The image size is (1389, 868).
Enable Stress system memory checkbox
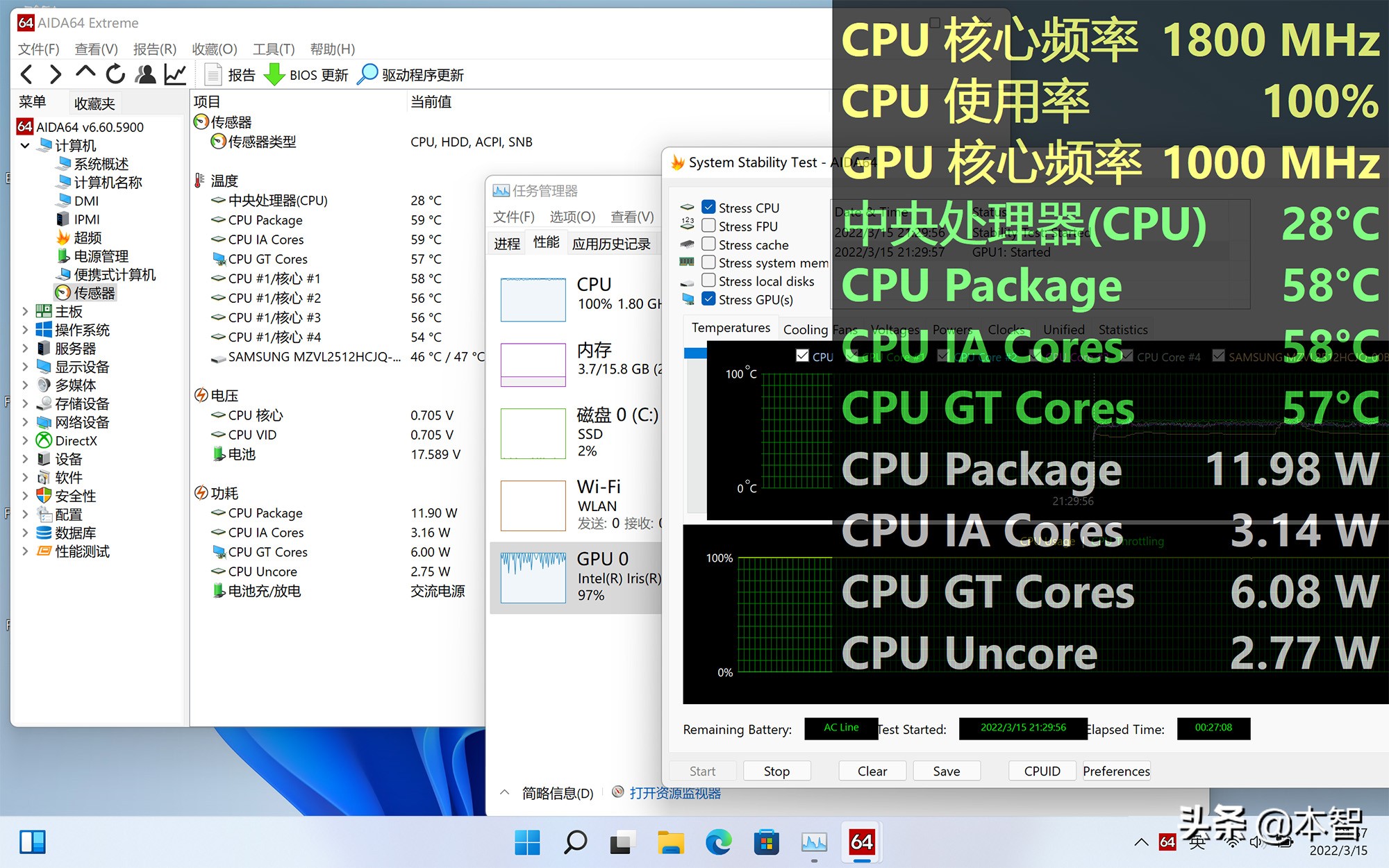click(x=708, y=262)
